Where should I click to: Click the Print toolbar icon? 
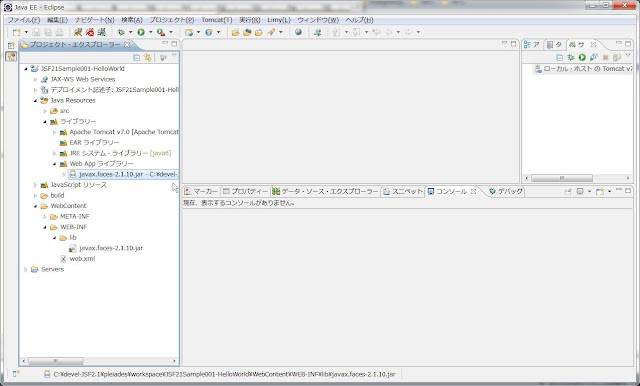60,32
